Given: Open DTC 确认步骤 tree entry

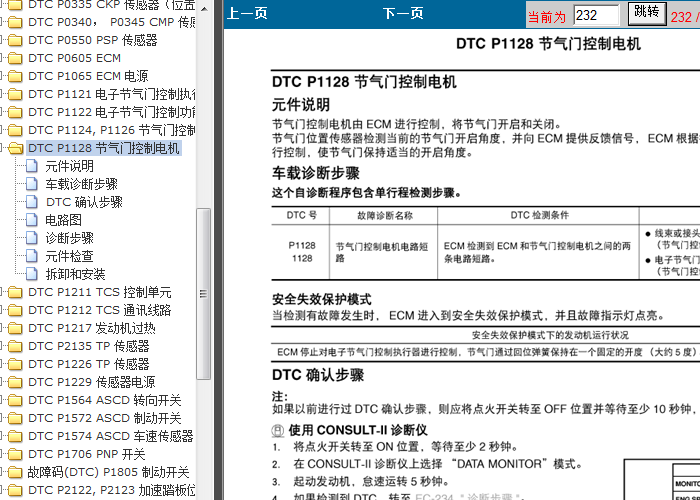Looking at the screenshot, I should (x=84, y=202).
